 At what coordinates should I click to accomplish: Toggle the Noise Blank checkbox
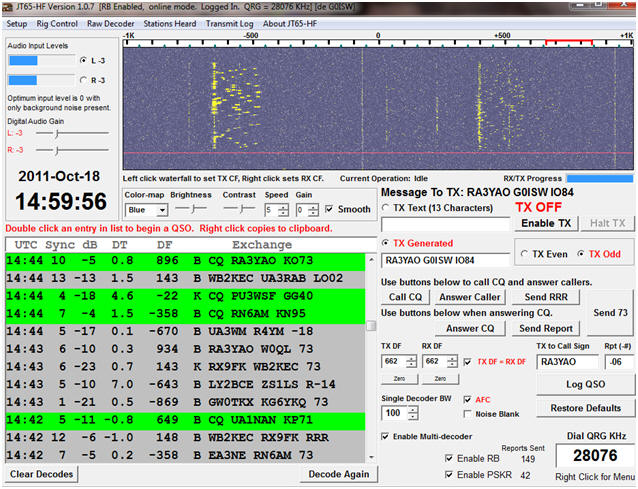468,414
